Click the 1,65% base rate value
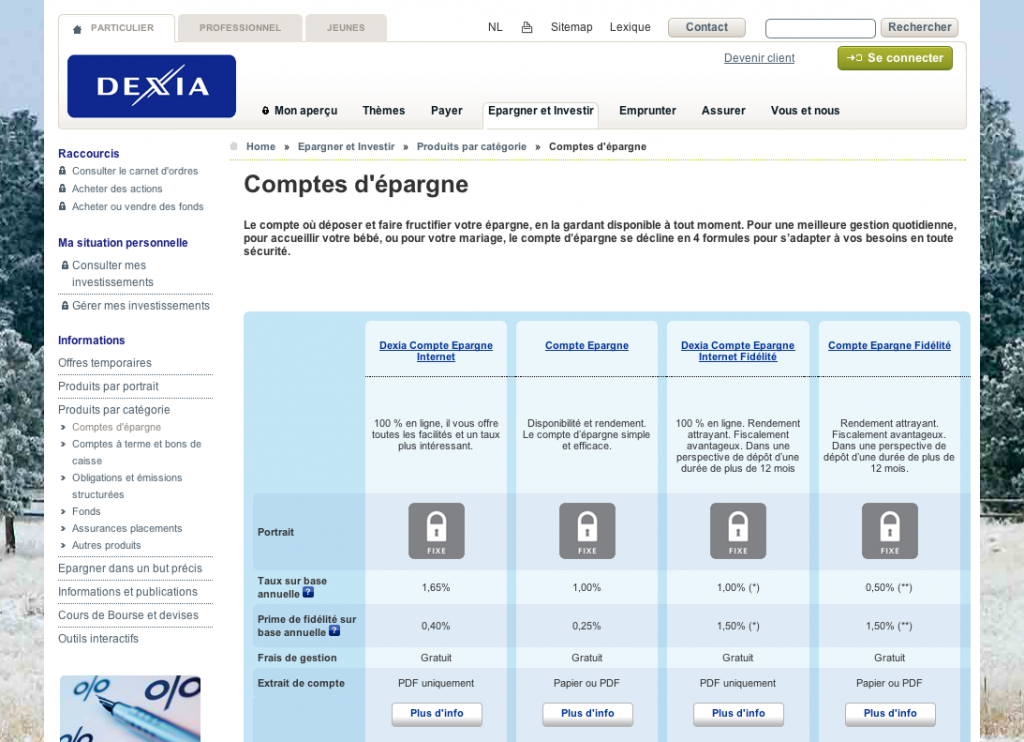 [x=436, y=588]
